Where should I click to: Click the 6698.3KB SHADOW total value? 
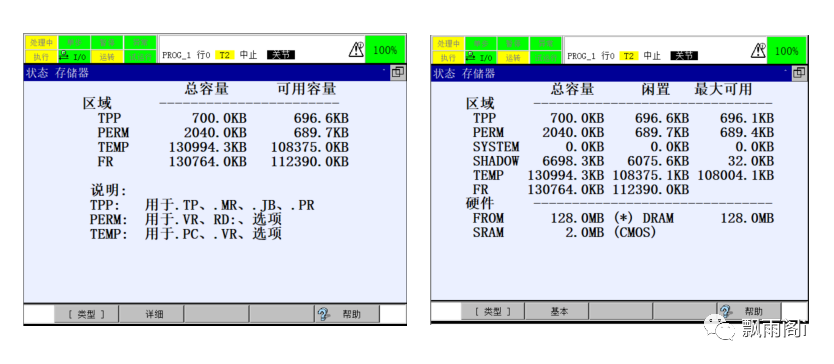573,161
